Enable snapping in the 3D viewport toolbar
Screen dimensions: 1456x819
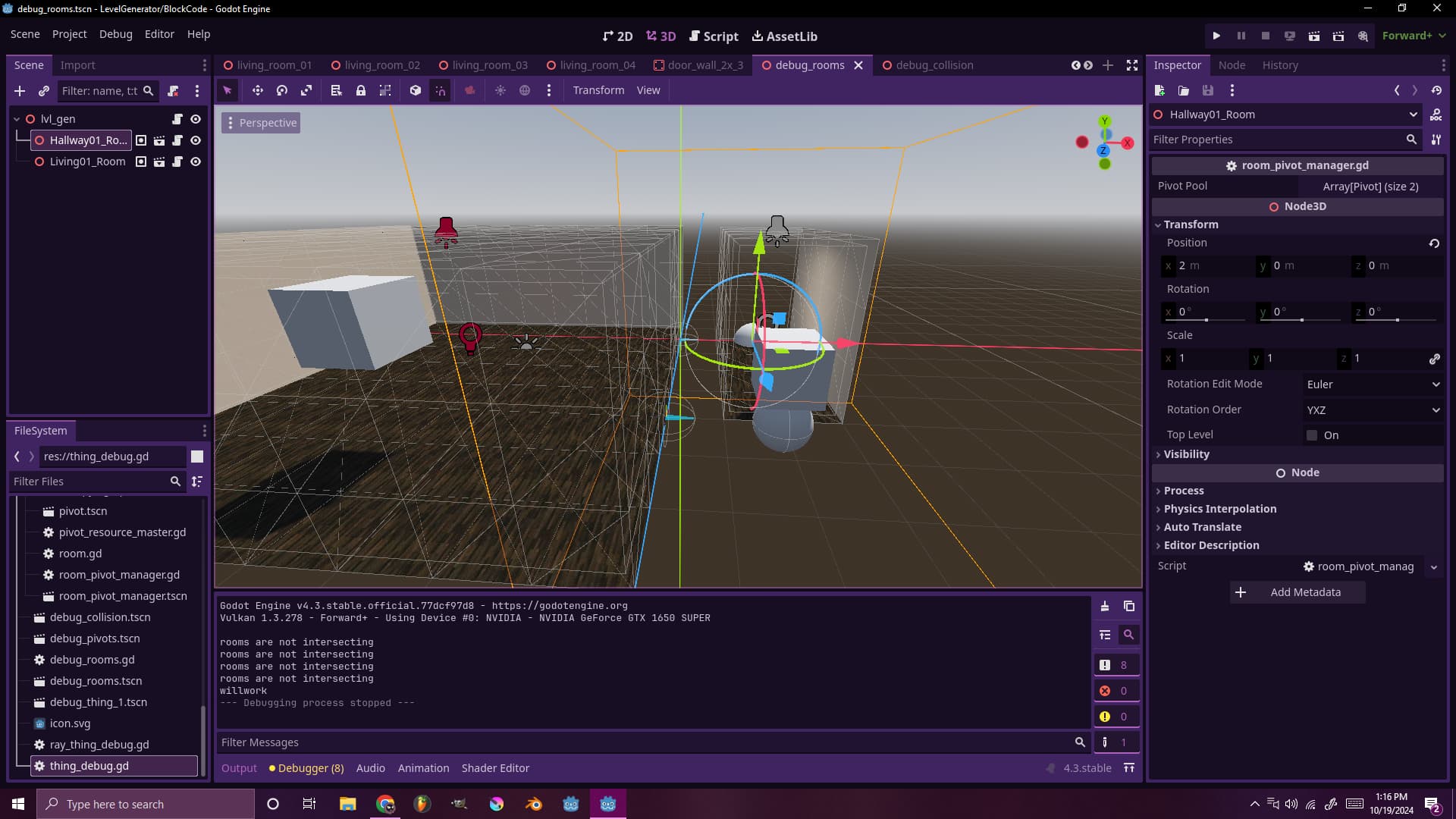441,90
